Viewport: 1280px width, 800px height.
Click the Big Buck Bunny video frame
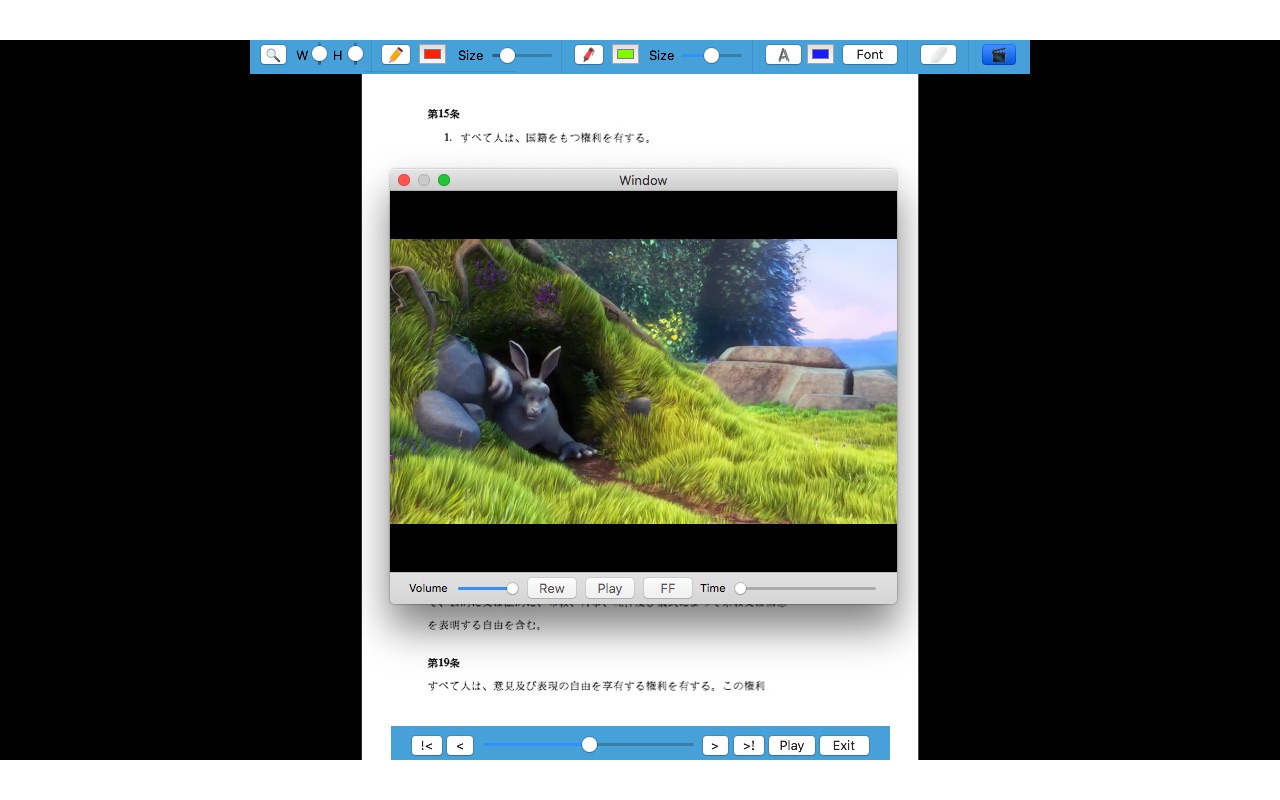[x=643, y=381]
